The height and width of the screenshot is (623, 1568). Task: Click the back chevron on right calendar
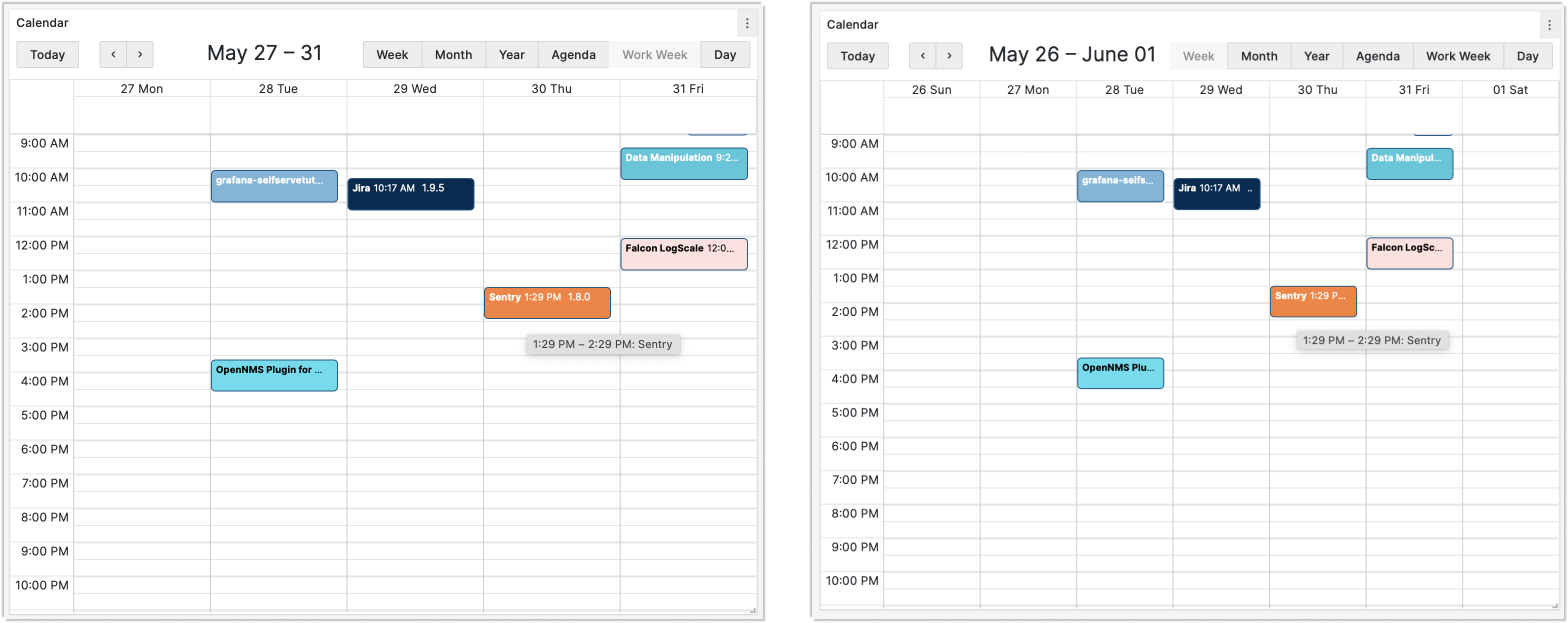point(922,55)
